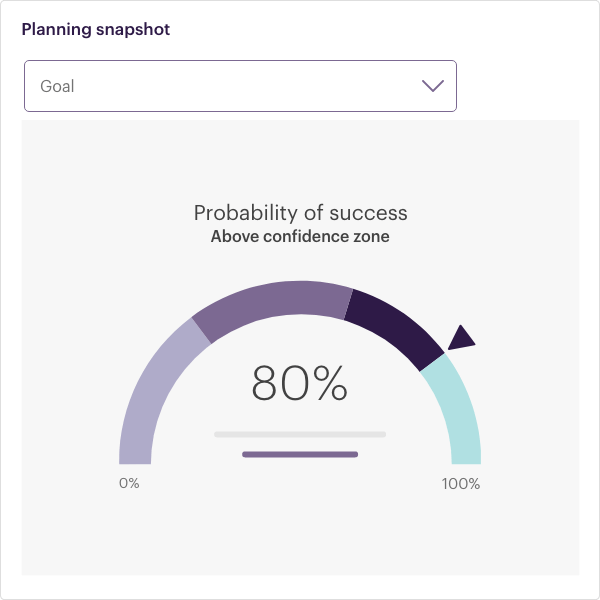Click the boundary between dark and teal segments
The height and width of the screenshot is (600, 600).
[x=432, y=362]
